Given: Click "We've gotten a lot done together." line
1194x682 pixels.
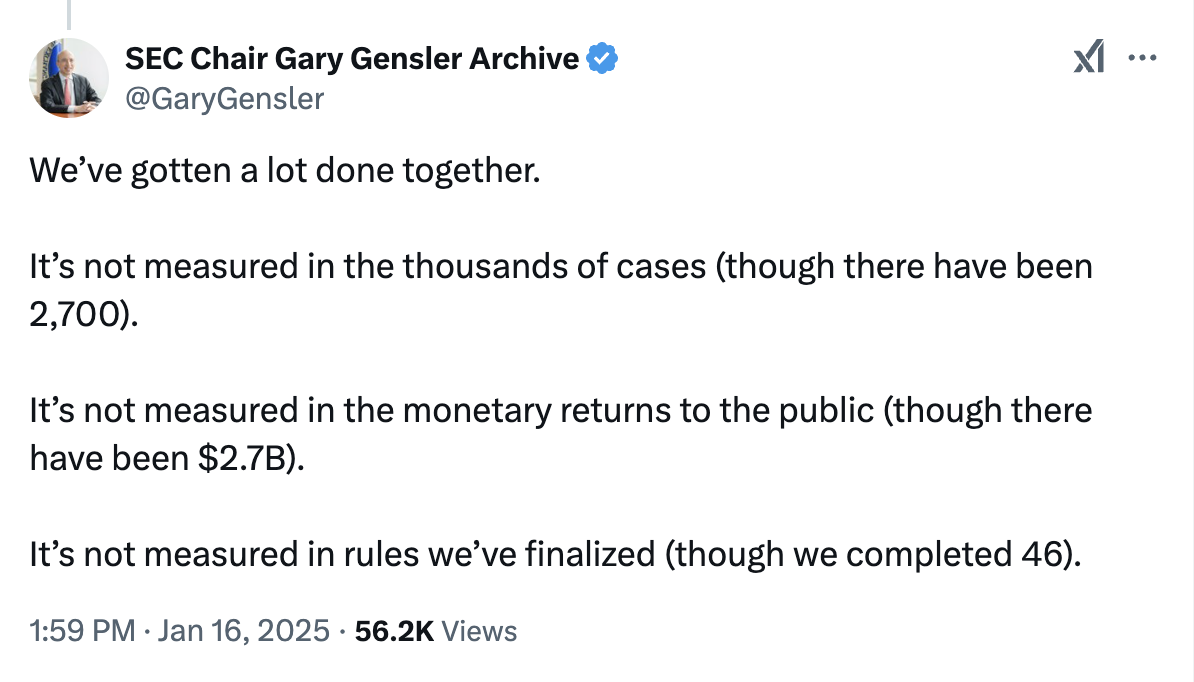Looking at the screenshot, I should [x=285, y=172].
